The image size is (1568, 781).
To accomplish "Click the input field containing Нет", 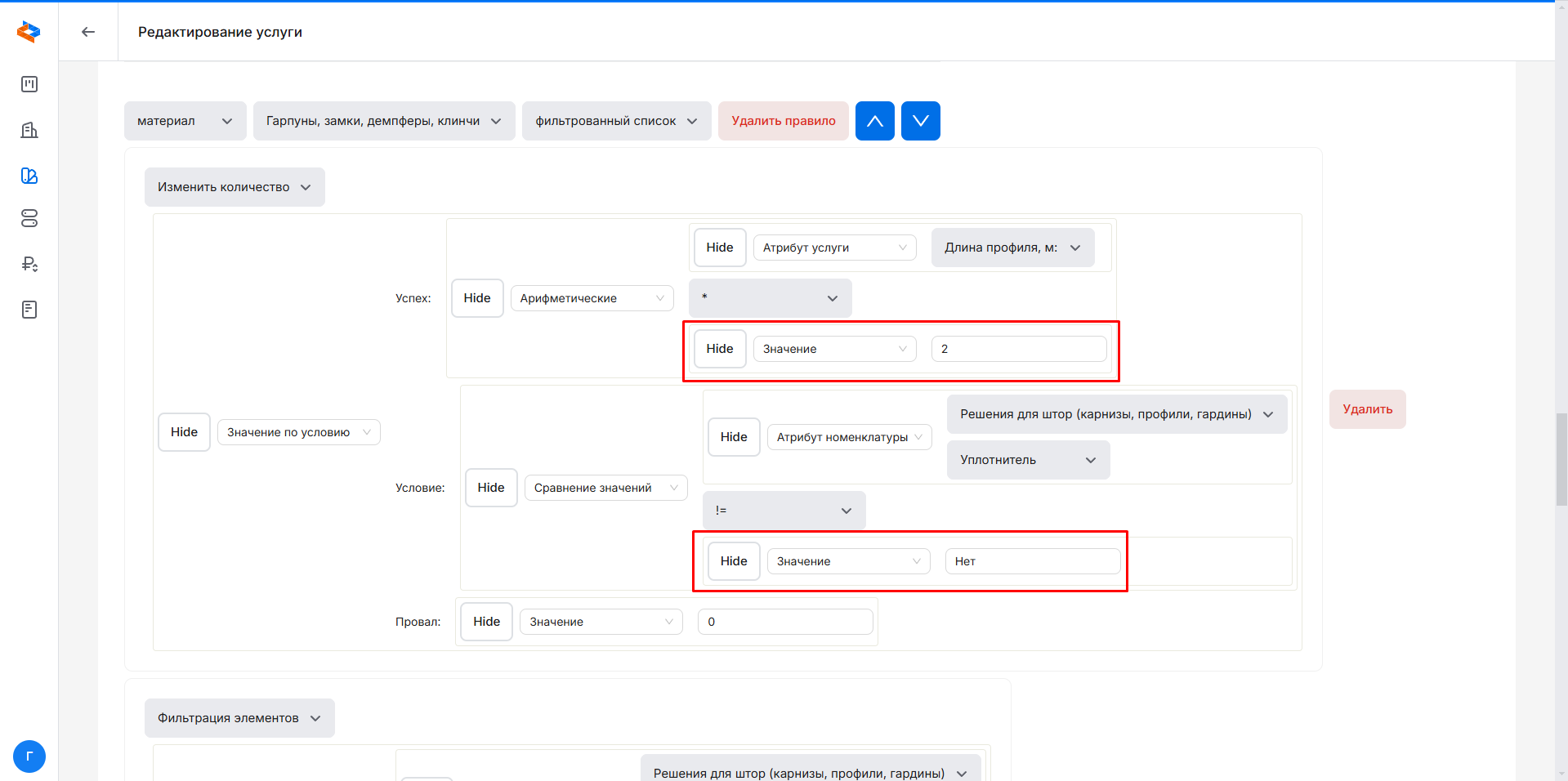I will pos(1032,561).
